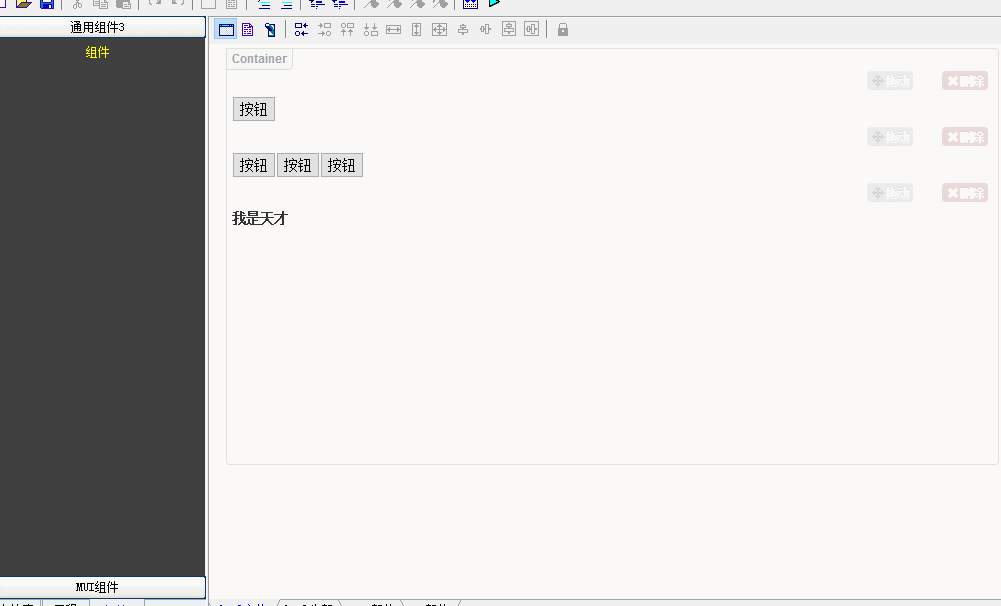The height and width of the screenshot is (606, 1001).
Task: Align selected components to bottom edges
Action: point(370,29)
